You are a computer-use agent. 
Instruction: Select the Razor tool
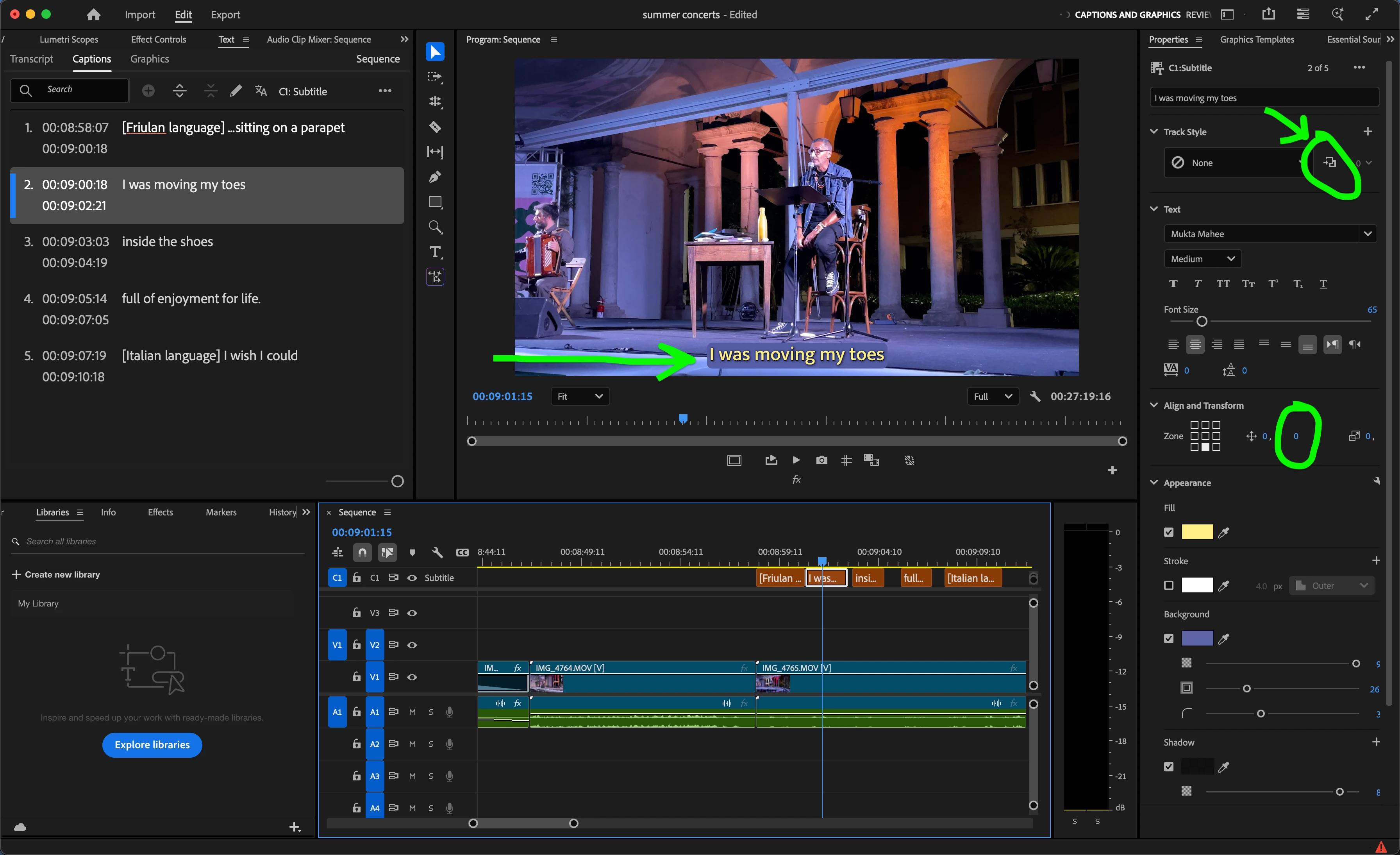pos(435,127)
